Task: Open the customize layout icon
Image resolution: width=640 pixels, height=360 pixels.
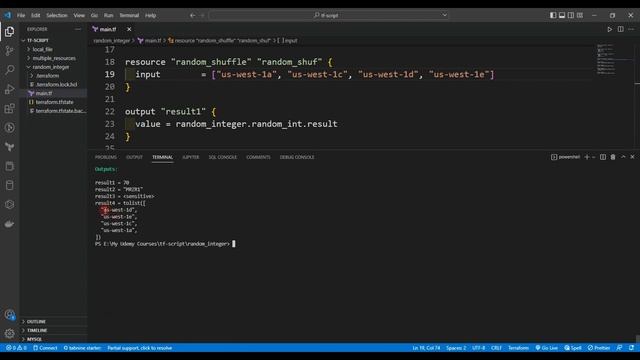Action: click(x=580, y=16)
